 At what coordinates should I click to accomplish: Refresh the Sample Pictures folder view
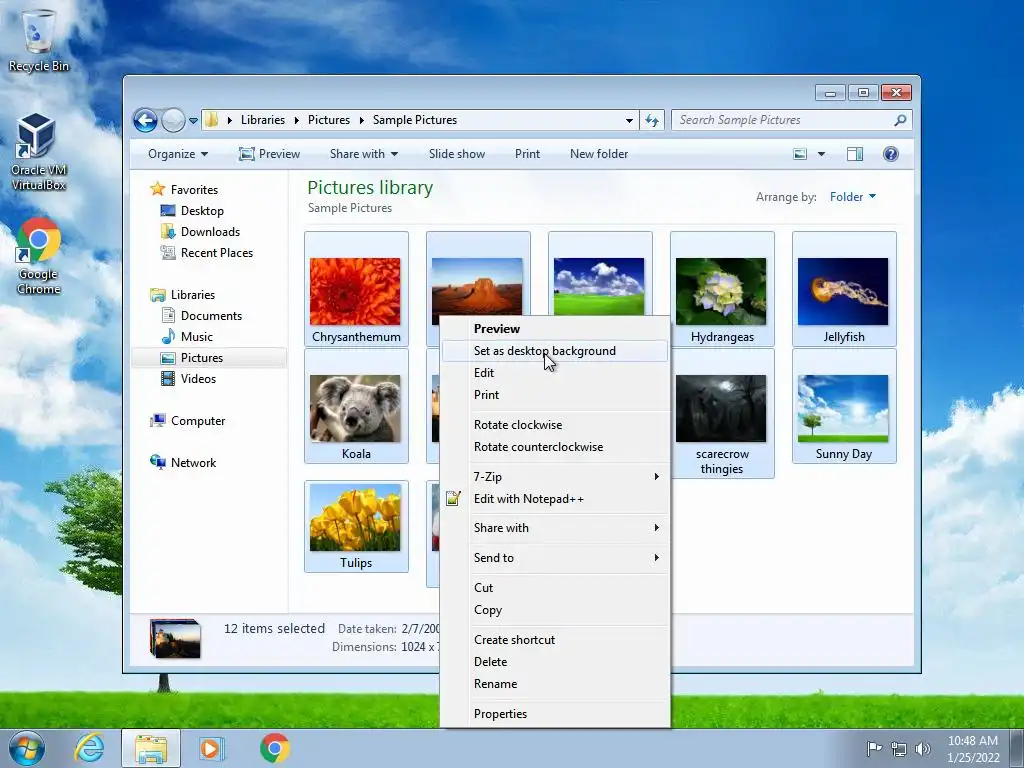pos(652,120)
